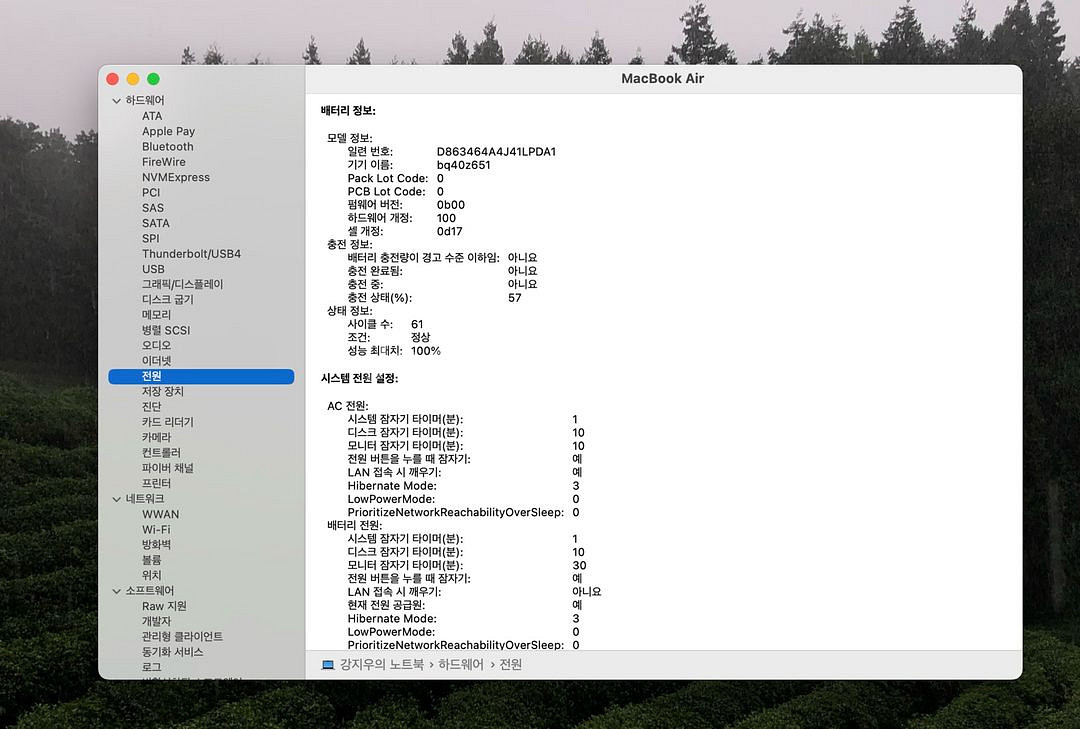Open 오디오 in the hardware list
The width and height of the screenshot is (1080, 729).
click(x=156, y=346)
